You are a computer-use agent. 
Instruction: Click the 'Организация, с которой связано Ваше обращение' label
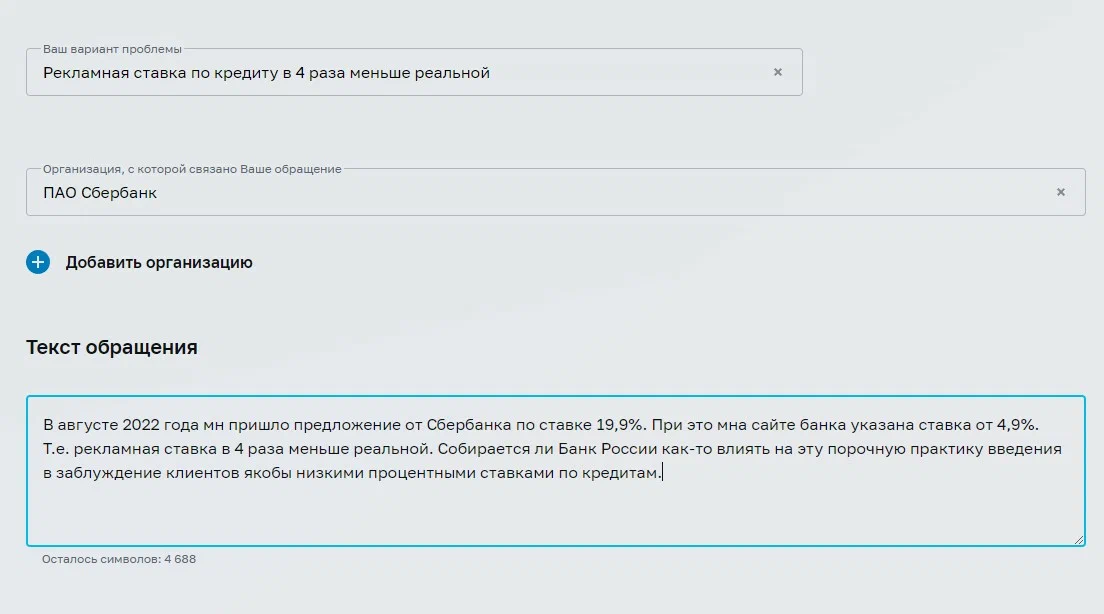[192, 169]
